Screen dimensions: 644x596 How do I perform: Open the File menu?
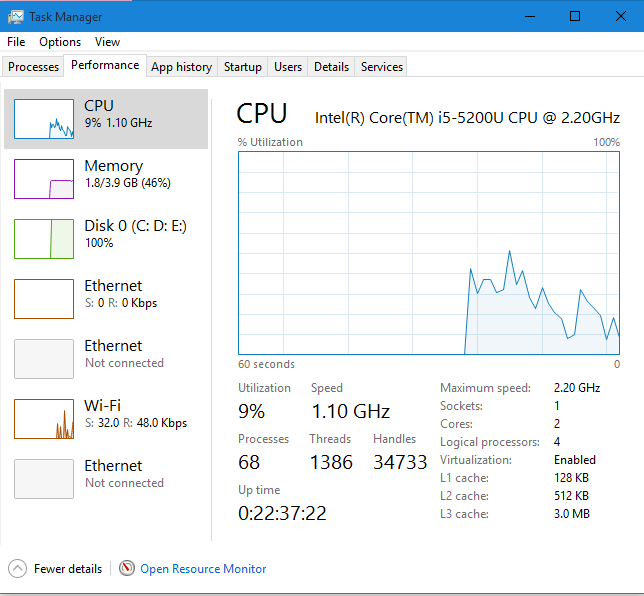(16, 42)
